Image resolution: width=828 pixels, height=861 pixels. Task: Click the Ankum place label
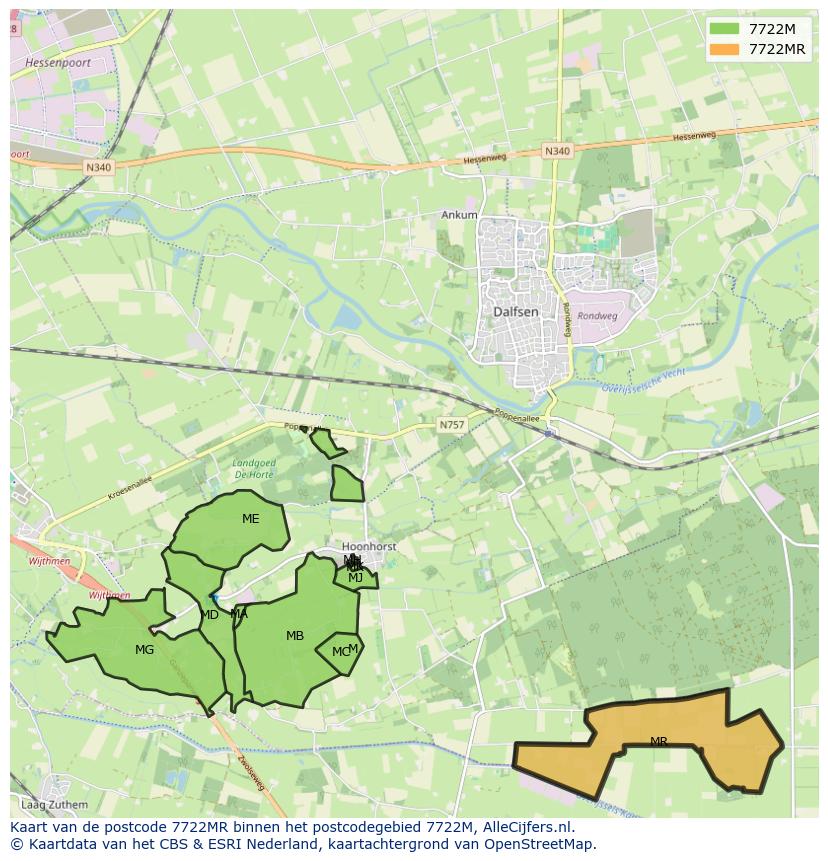(459, 215)
